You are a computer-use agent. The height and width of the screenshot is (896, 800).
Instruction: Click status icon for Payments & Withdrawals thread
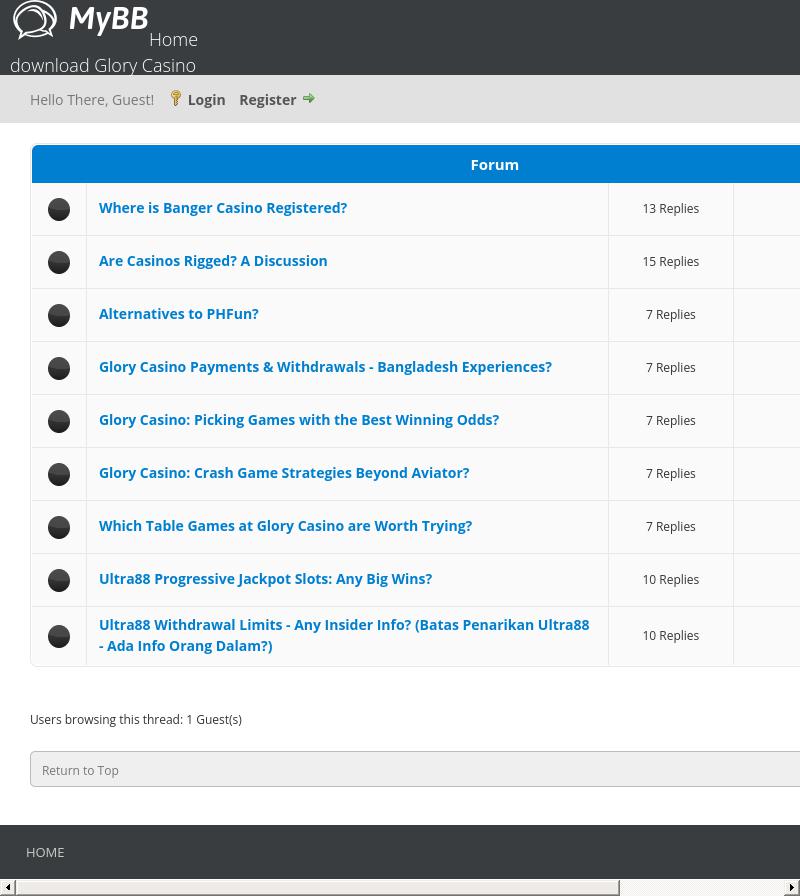[59, 368]
